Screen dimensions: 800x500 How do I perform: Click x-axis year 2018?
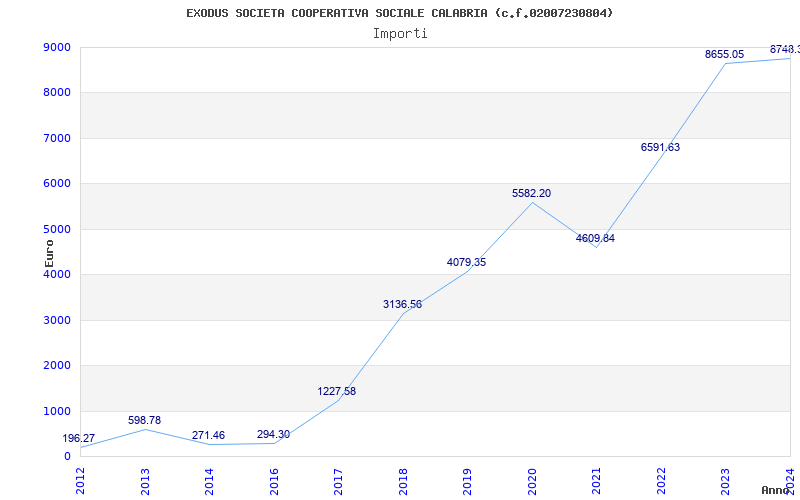403,482
